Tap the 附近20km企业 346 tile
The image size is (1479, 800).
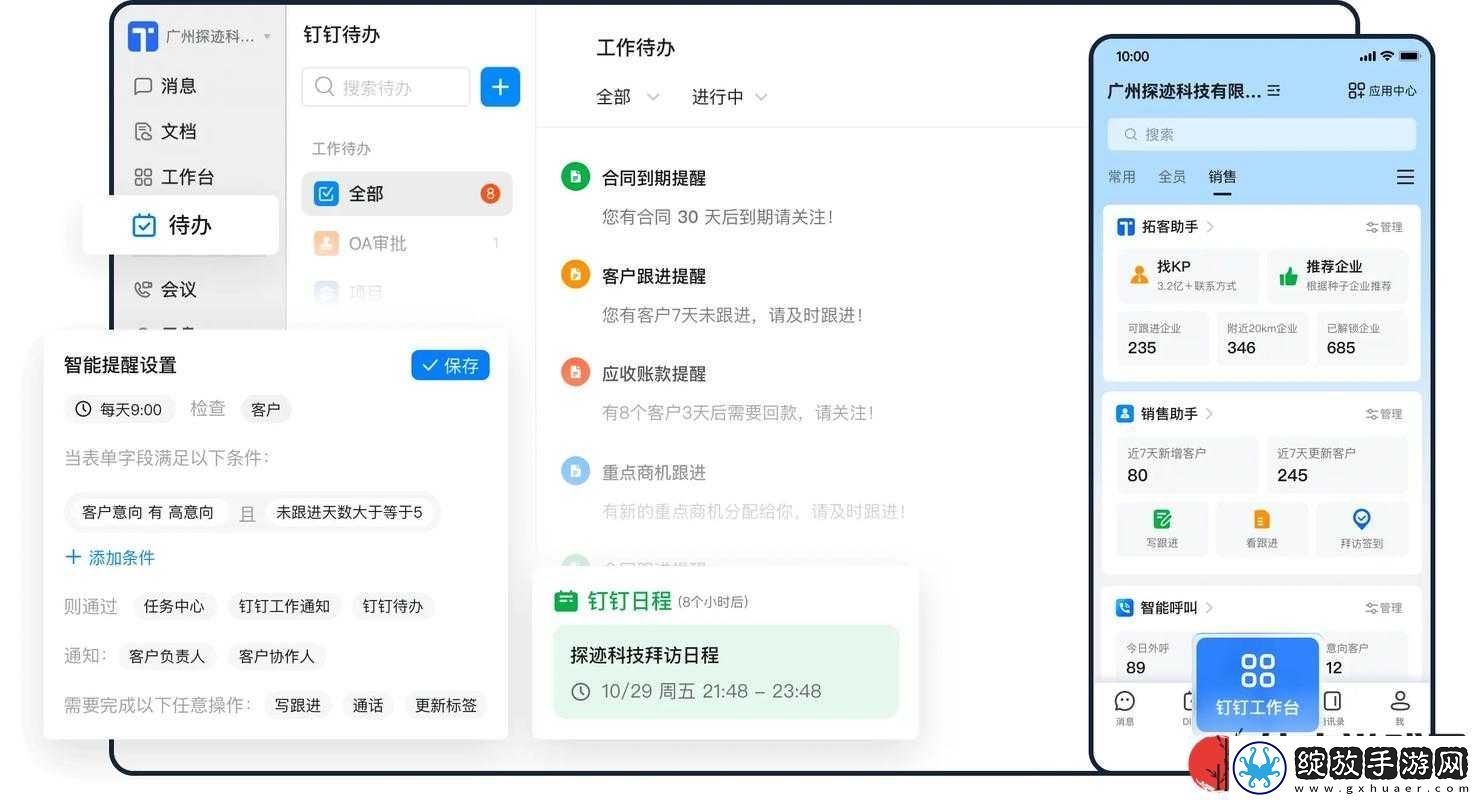(x=1262, y=338)
